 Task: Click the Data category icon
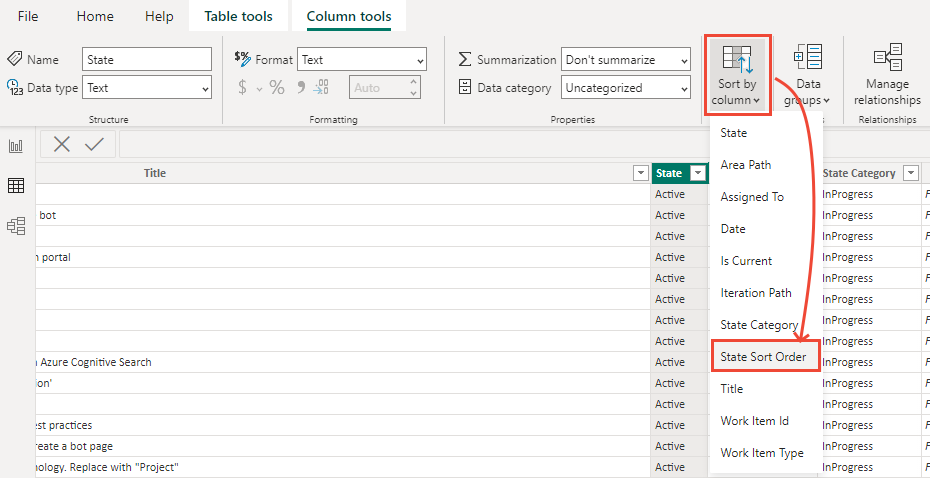point(466,87)
